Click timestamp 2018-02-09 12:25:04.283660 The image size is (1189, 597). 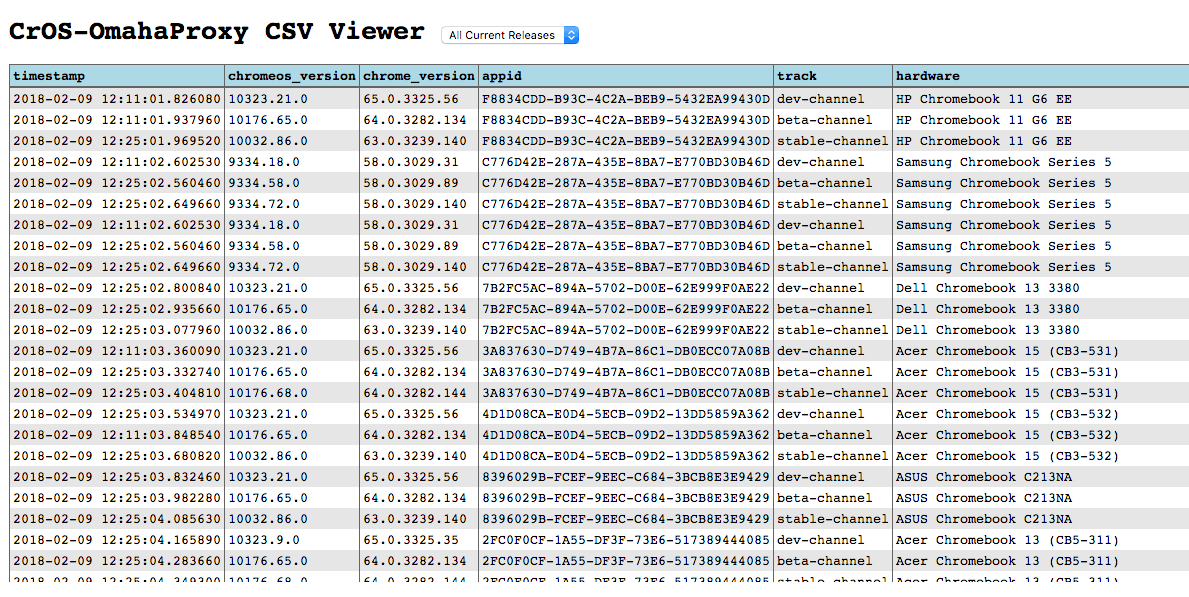118,561
